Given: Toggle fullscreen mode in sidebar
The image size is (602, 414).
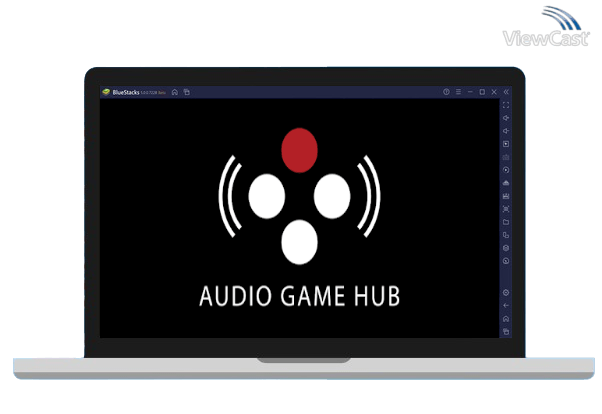Looking at the screenshot, I should click(506, 105).
